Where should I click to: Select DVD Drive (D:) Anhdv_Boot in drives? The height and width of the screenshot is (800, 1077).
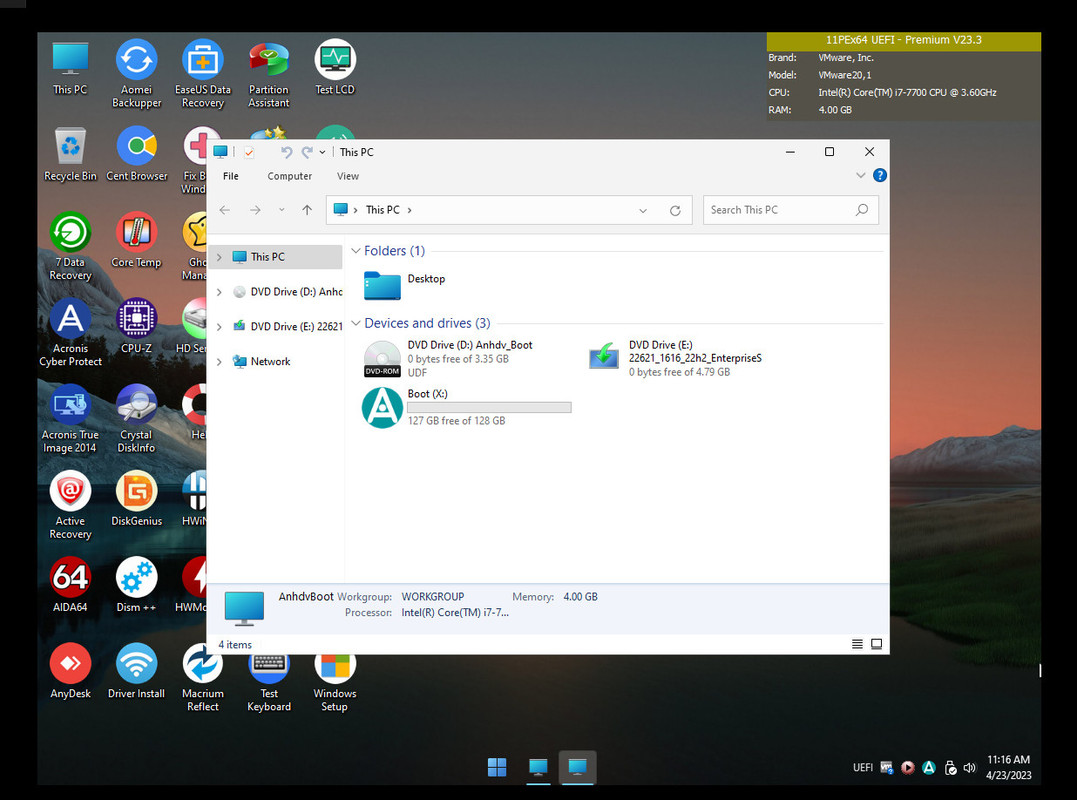click(x=449, y=358)
